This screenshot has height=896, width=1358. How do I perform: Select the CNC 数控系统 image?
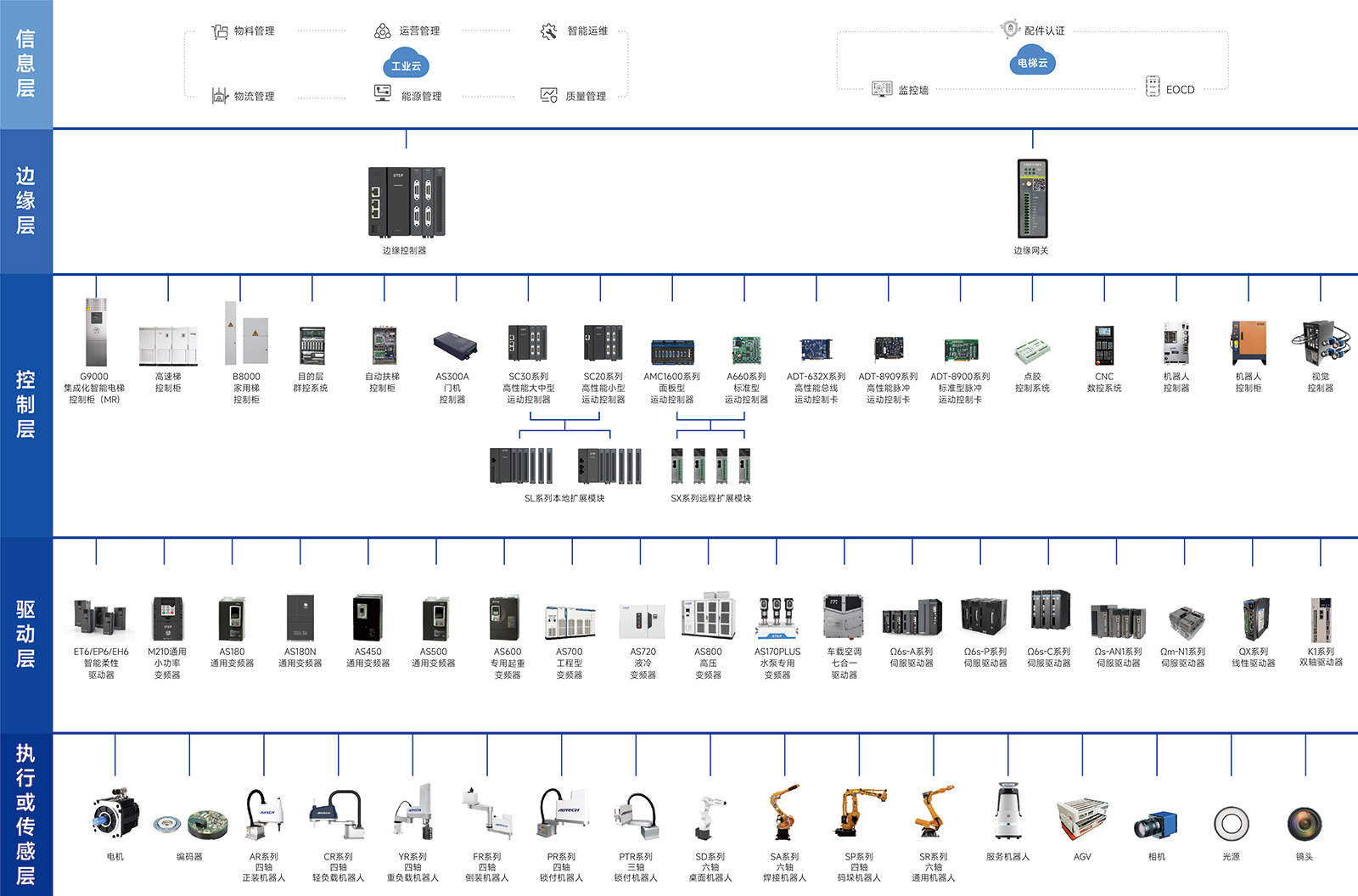point(1104,345)
